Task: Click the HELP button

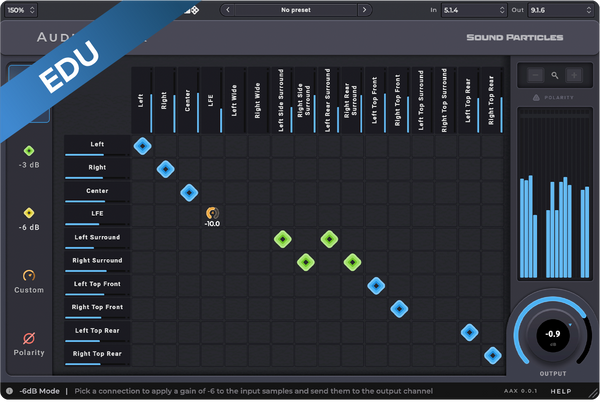Action: click(561, 391)
